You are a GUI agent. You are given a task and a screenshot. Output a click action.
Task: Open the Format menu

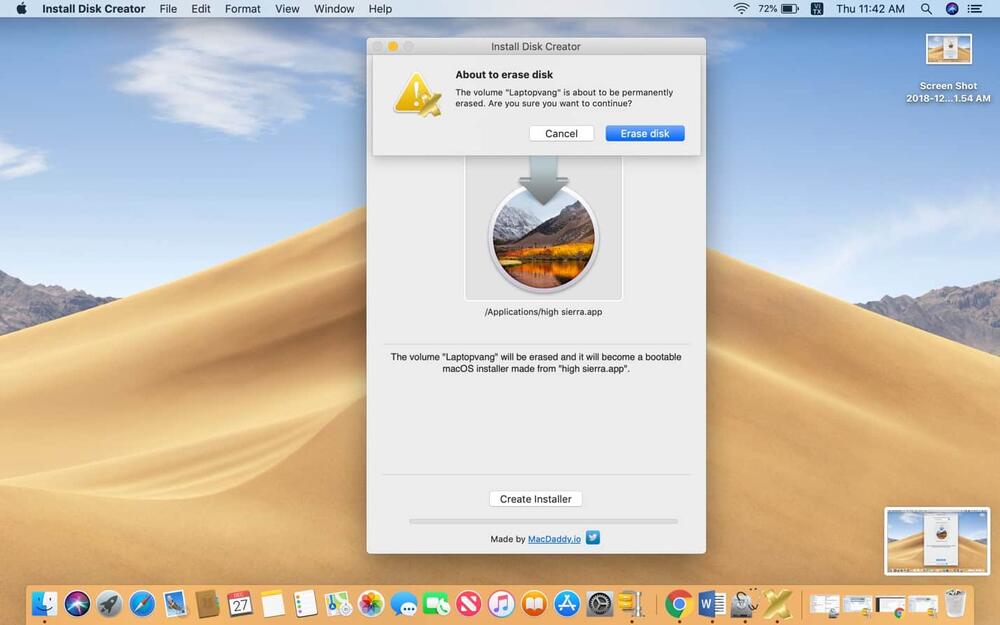pyautogui.click(x=243, y=9)
